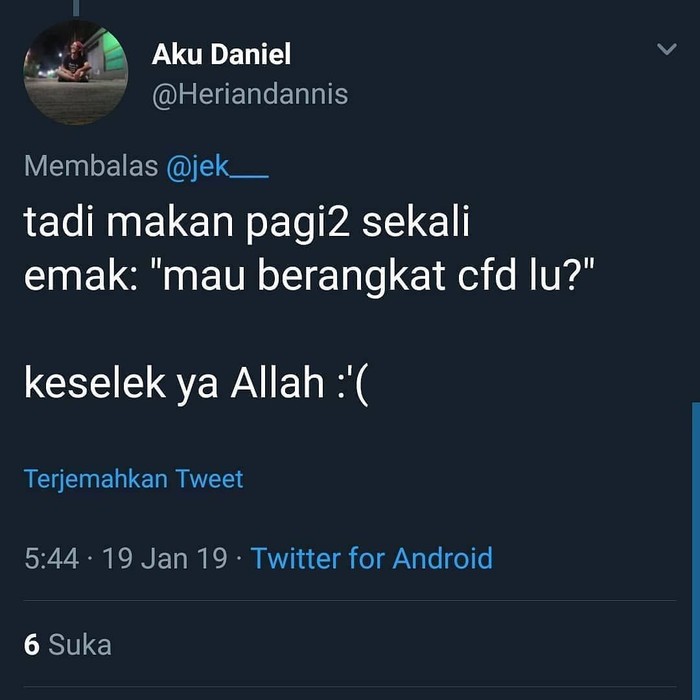Click the thread connector line above avatar

(76, 8)
